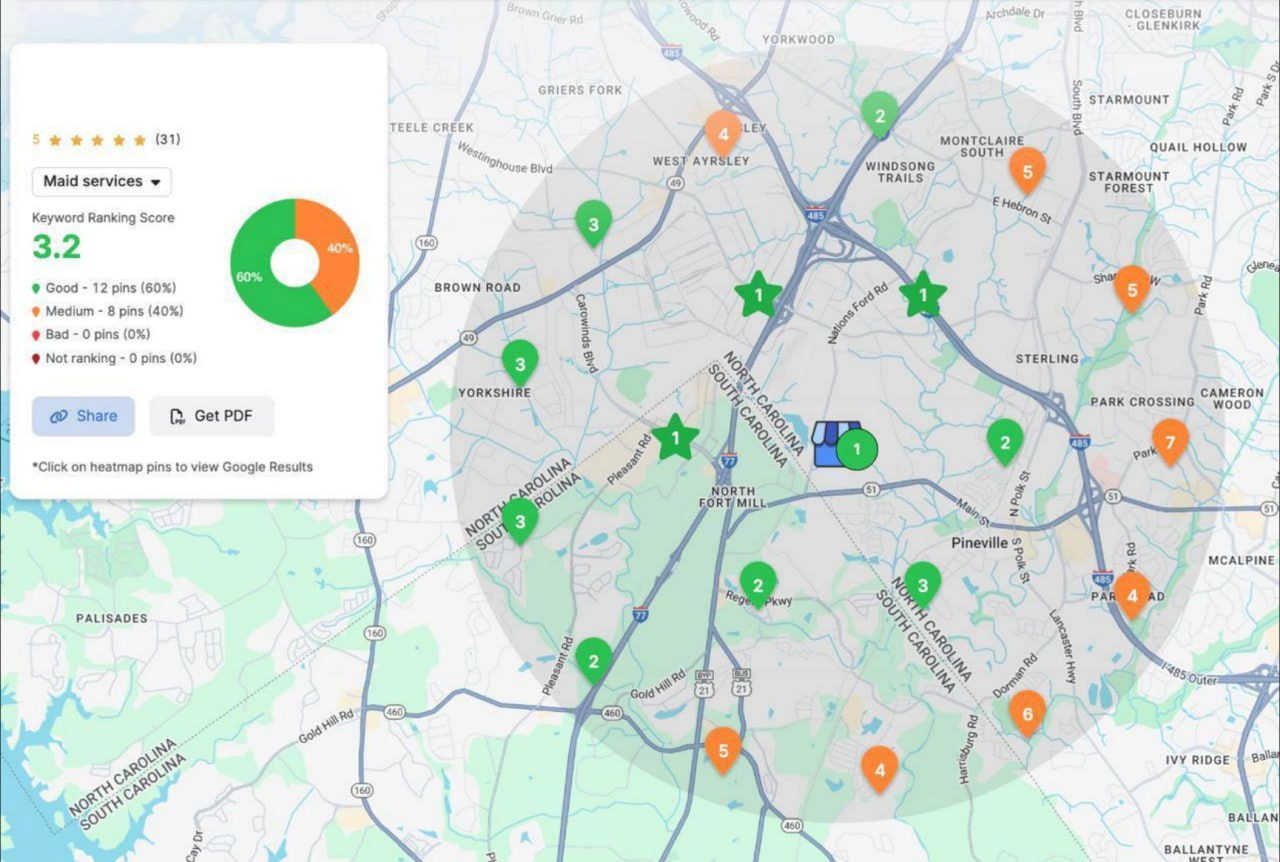Click green pin 3 by Carowinds Blvd
Viewport: 1280px width, 862px height.
(593, 223)
